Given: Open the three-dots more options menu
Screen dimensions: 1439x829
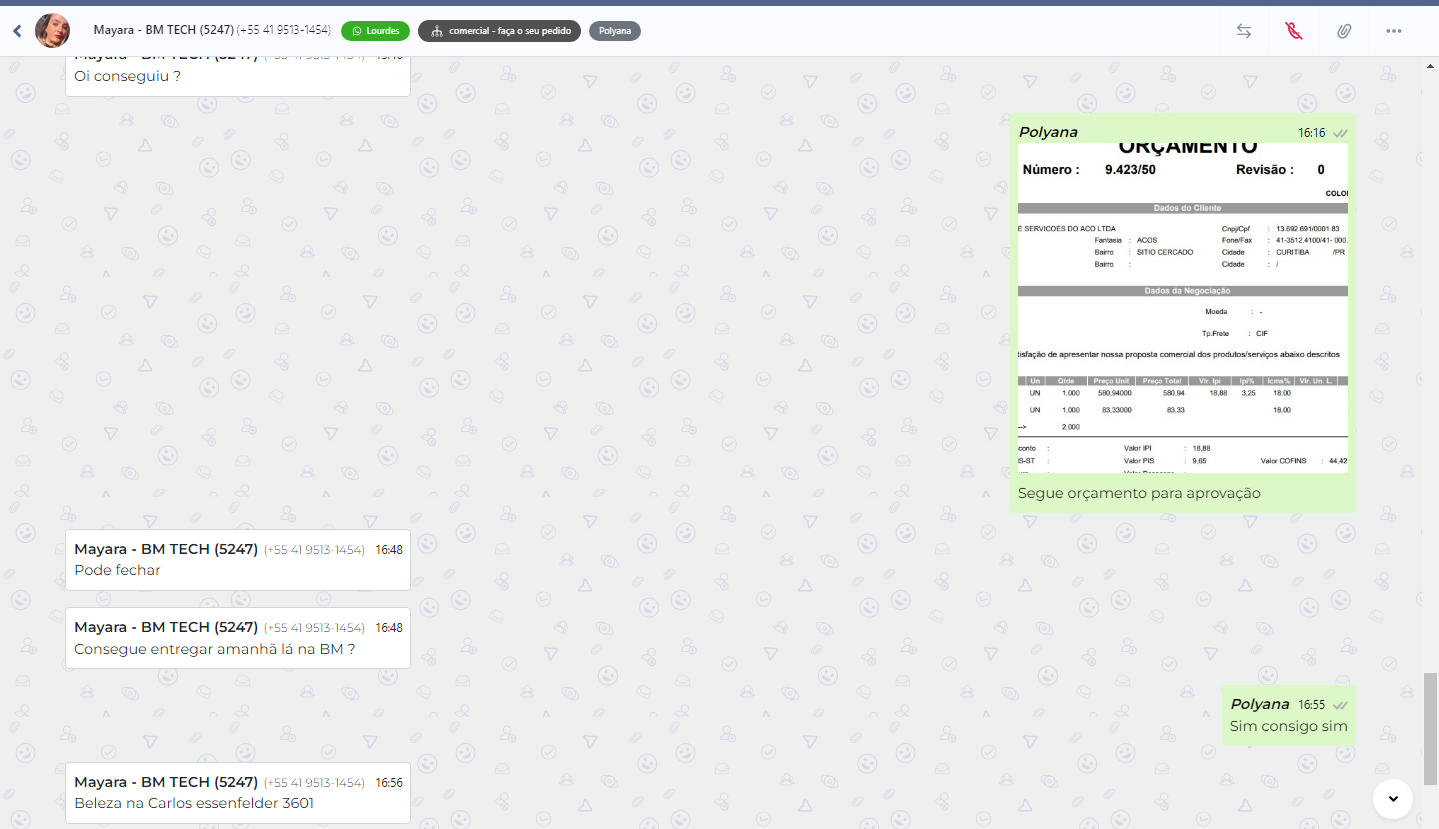Looking at the screenshot, I should coord(1394,31).
